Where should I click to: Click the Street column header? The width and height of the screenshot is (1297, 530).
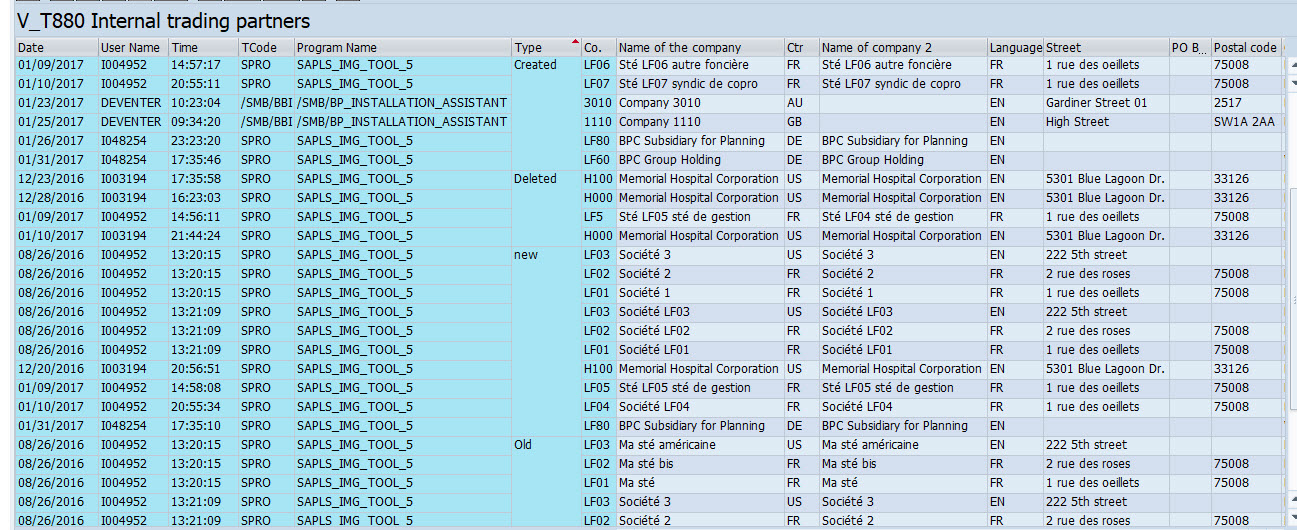pos(1106,47)
